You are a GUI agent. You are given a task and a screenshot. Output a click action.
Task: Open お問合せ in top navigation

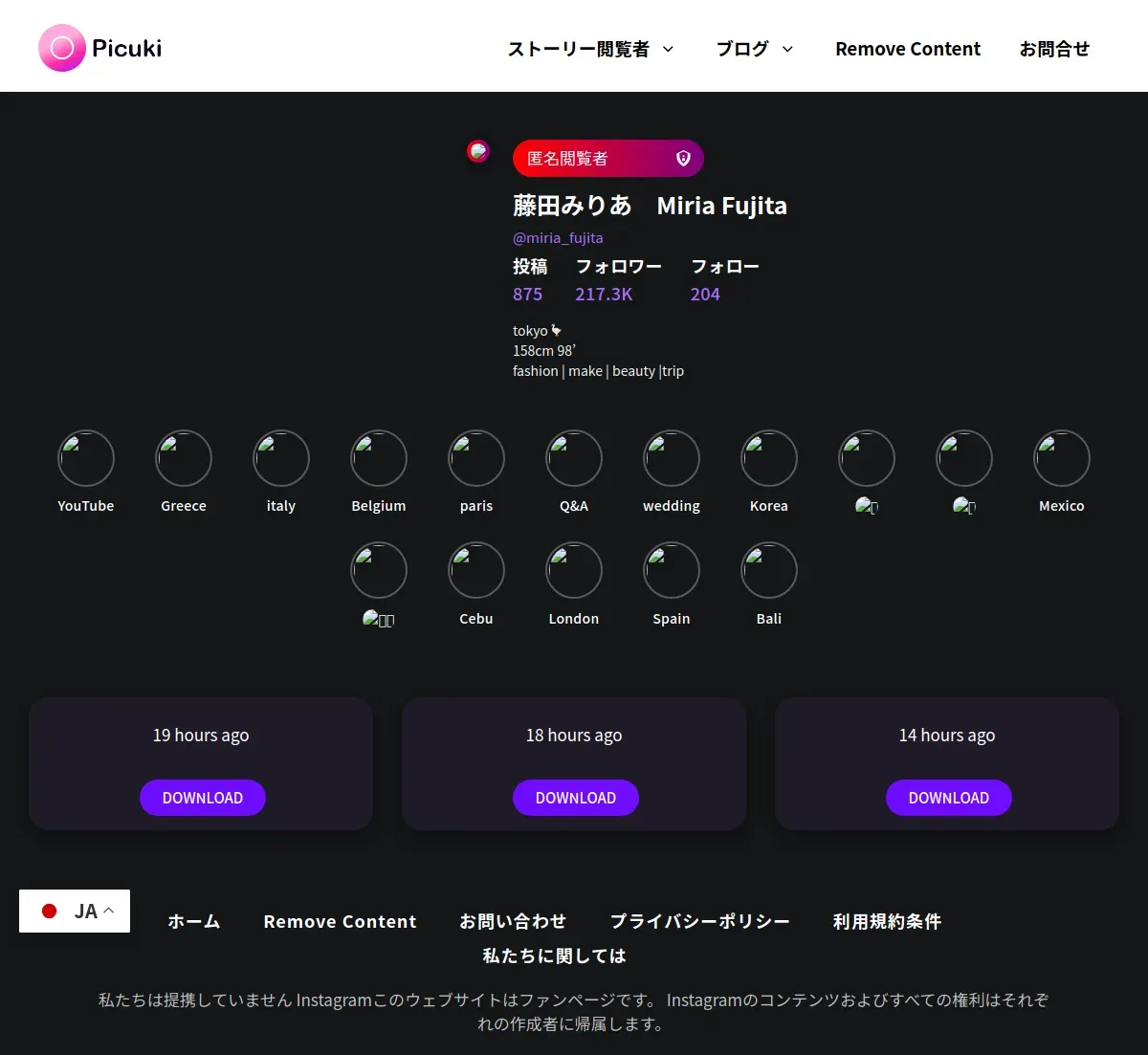[1054, 49]
